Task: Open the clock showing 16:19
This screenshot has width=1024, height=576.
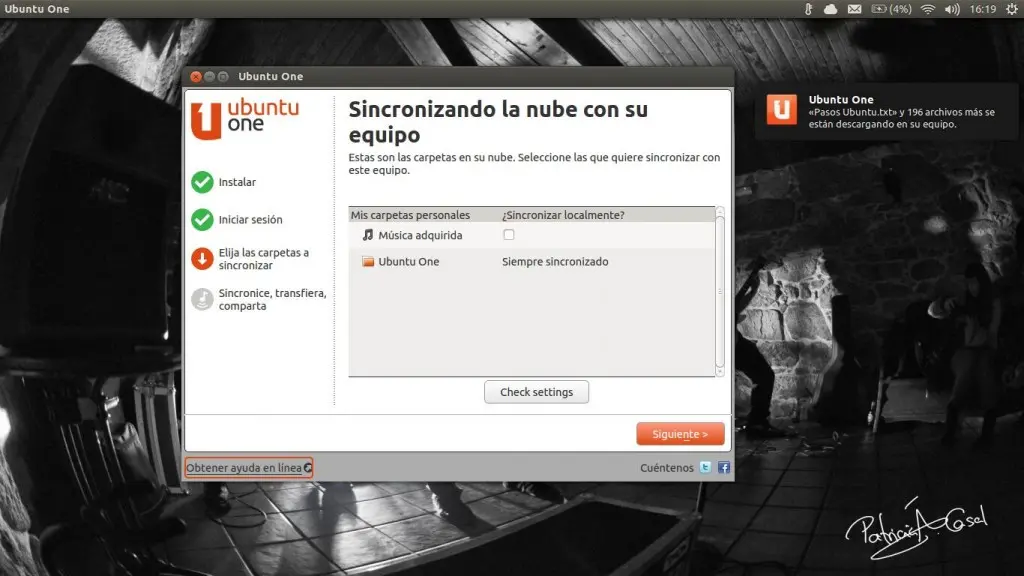Action: pos(983,9)
